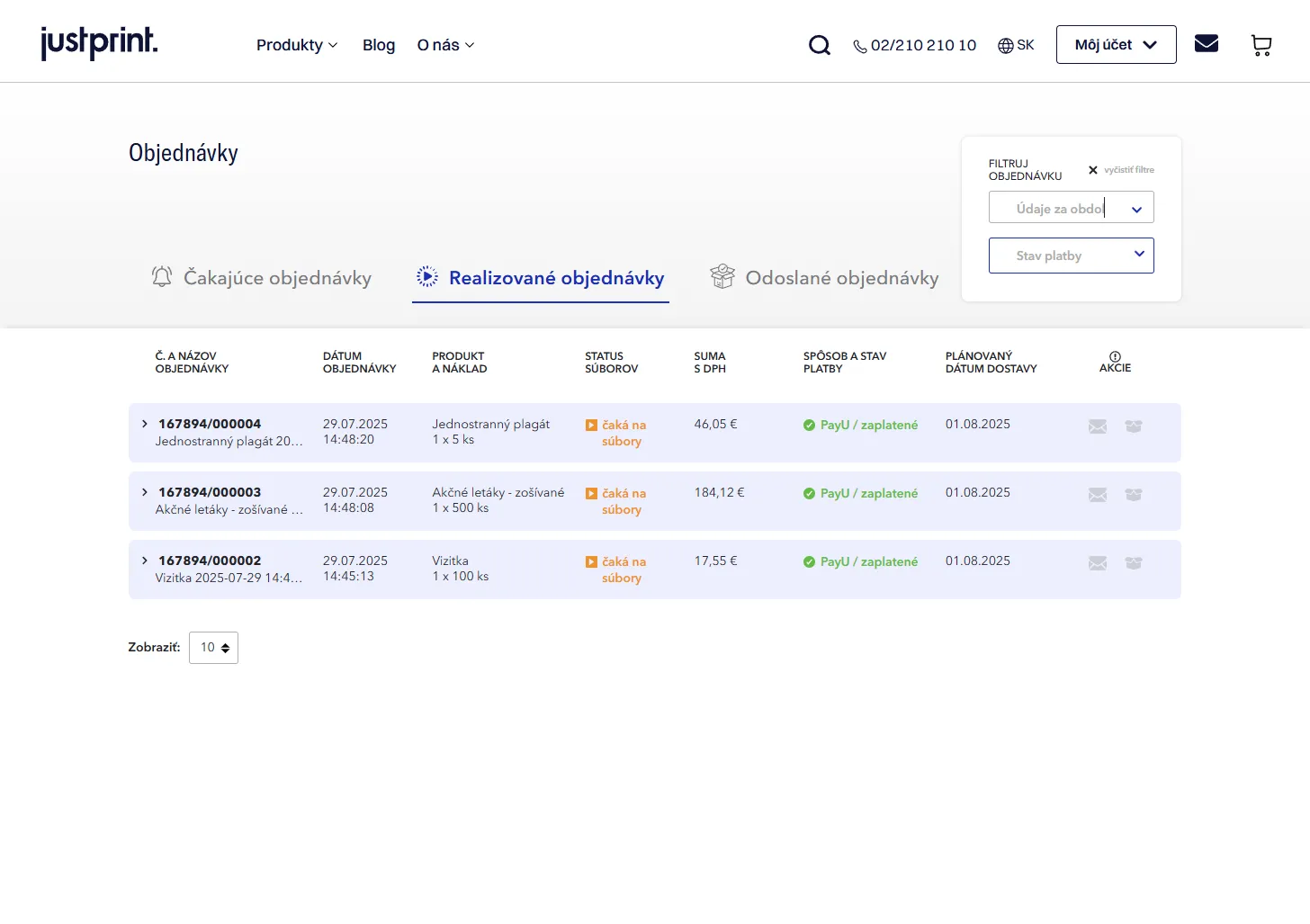Expand order 167894/000002 row details

pyautogui.click(x=145, y=561)
